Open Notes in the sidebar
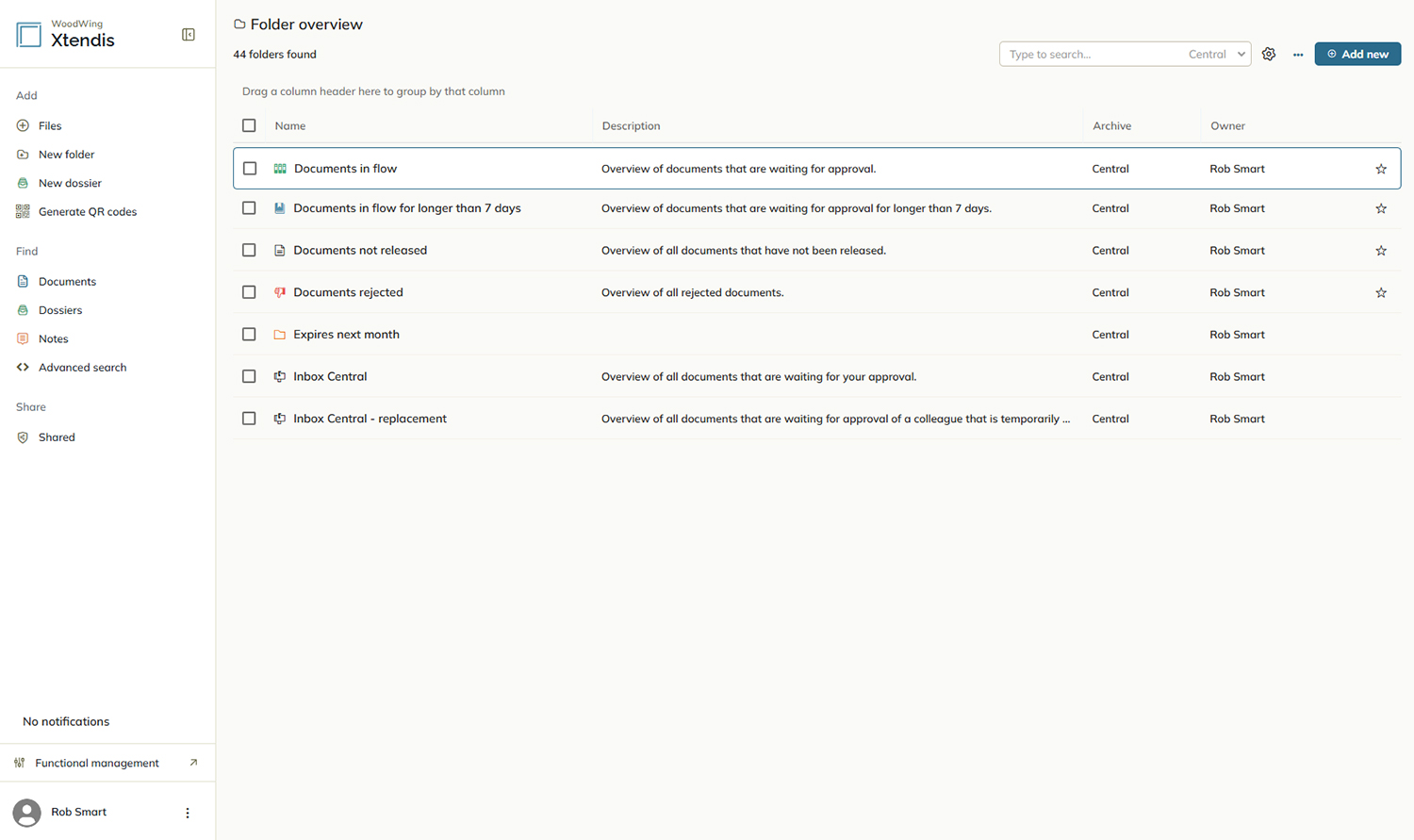1414x840 pixels. point(53,338)
